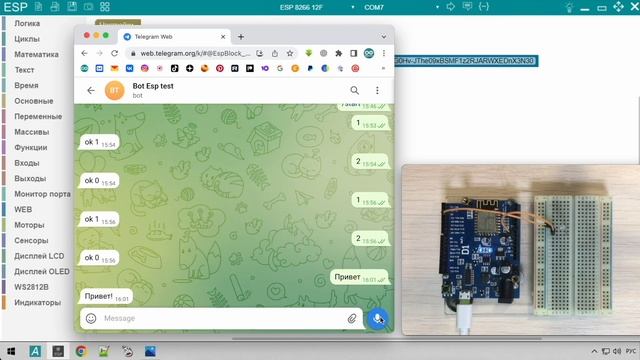The height and width of the screenshot is (360, 640).
Task: Select the Индикаторы category
Action: point(37,302)
